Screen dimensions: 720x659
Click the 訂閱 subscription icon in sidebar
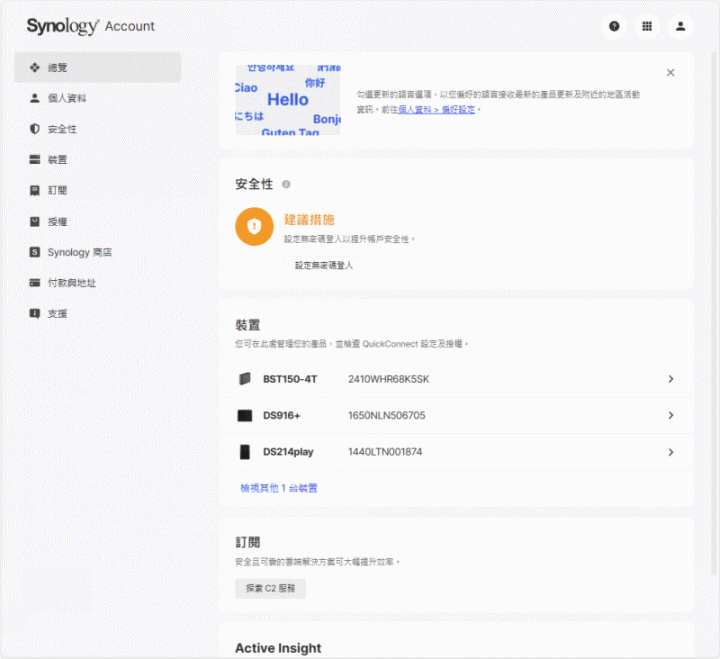pyautogui.click(x=35, y=190)
